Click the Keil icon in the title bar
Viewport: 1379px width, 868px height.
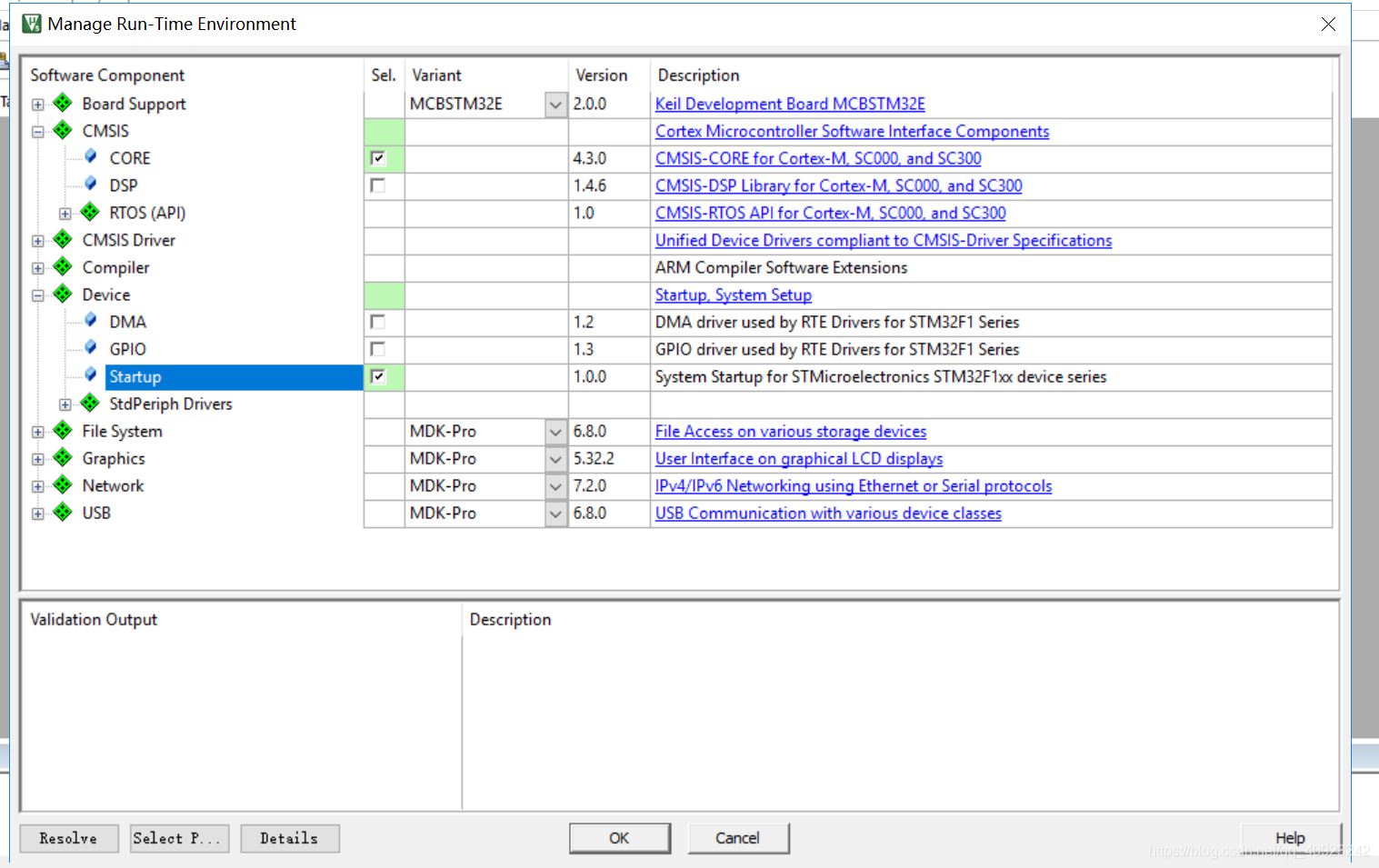click(32, 24)
